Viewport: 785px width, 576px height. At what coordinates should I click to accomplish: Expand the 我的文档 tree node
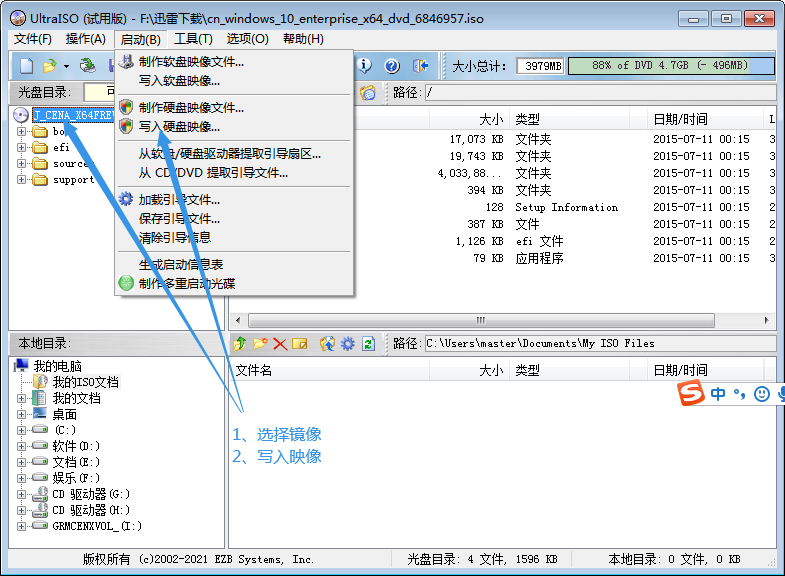click(21, 399)
